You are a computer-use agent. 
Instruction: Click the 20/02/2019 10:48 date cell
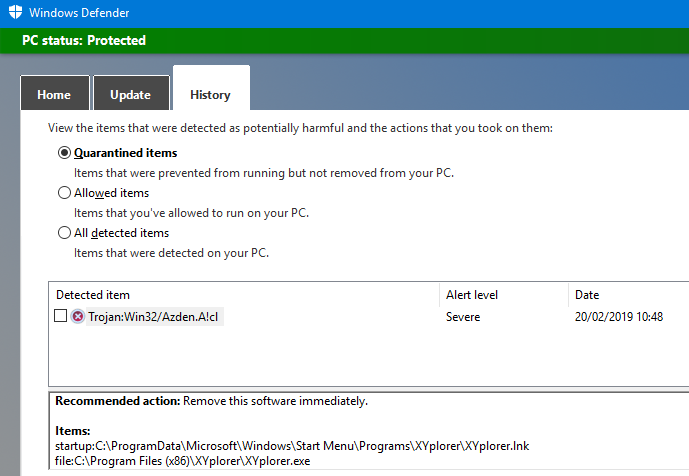click(x=617, y=317)
